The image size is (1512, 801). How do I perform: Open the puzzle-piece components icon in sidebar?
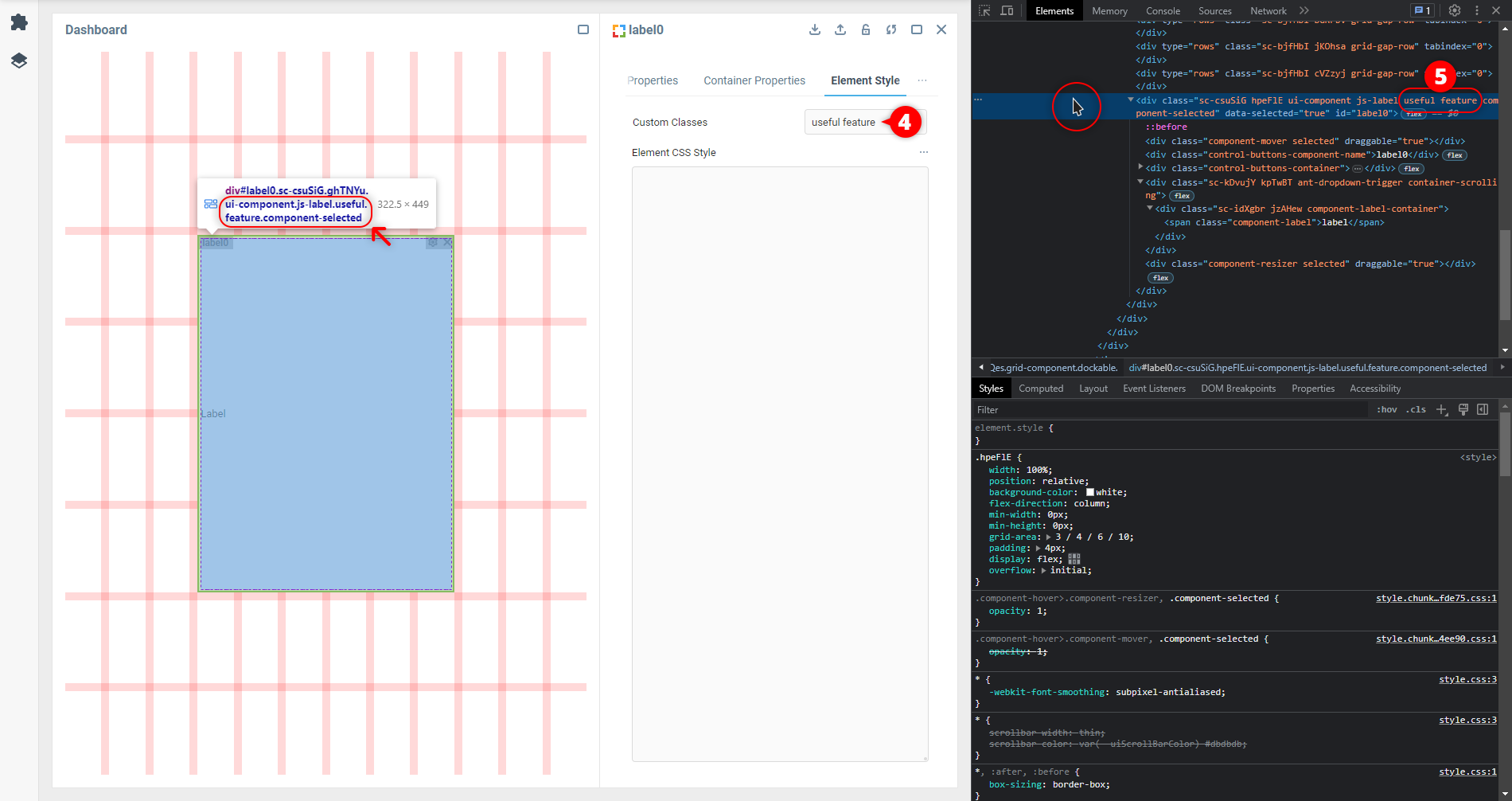[19, 22]
